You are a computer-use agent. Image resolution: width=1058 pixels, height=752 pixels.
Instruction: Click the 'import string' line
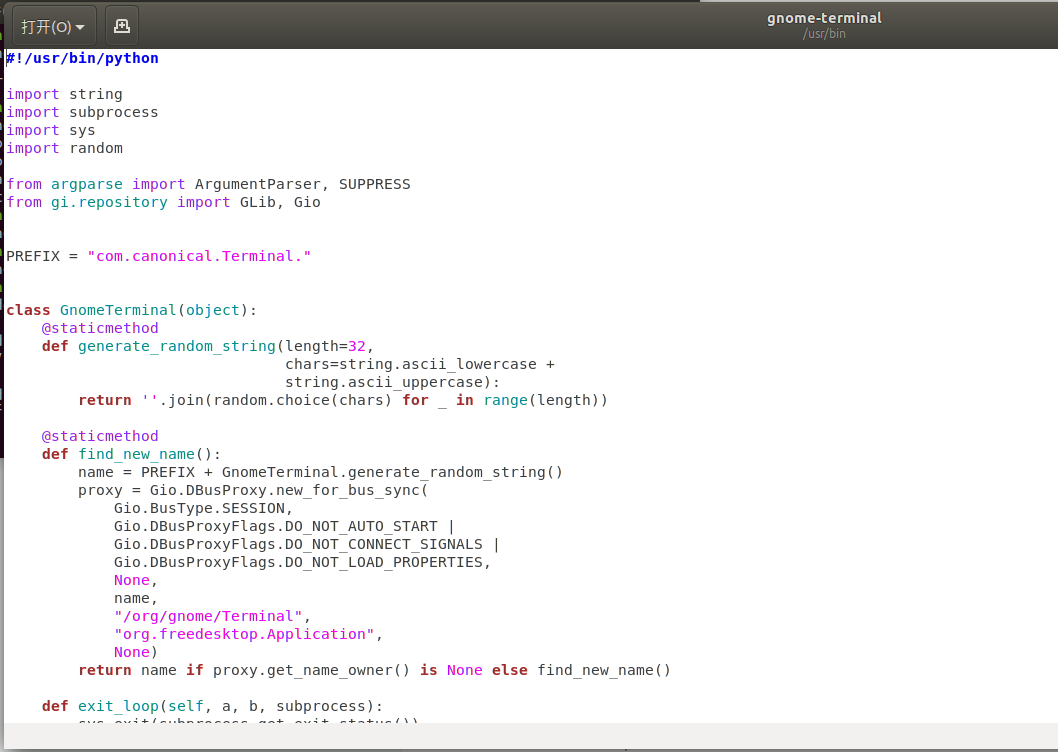coord(64,94)
